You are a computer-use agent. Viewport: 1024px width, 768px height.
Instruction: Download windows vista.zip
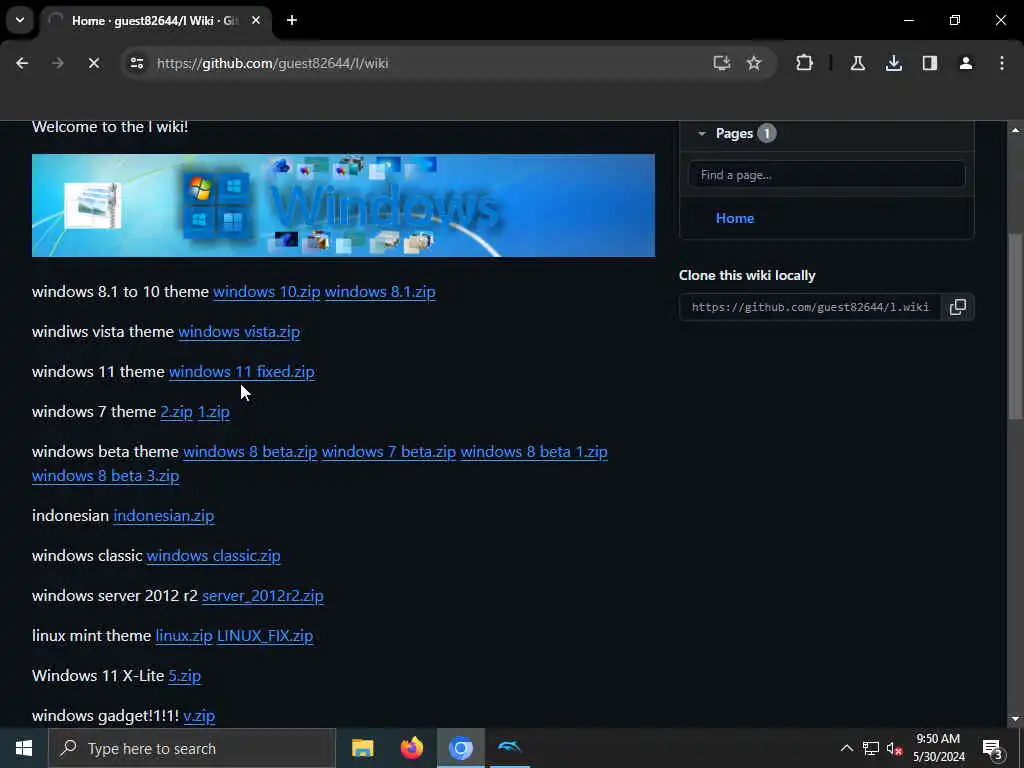[x=239, y=332]
